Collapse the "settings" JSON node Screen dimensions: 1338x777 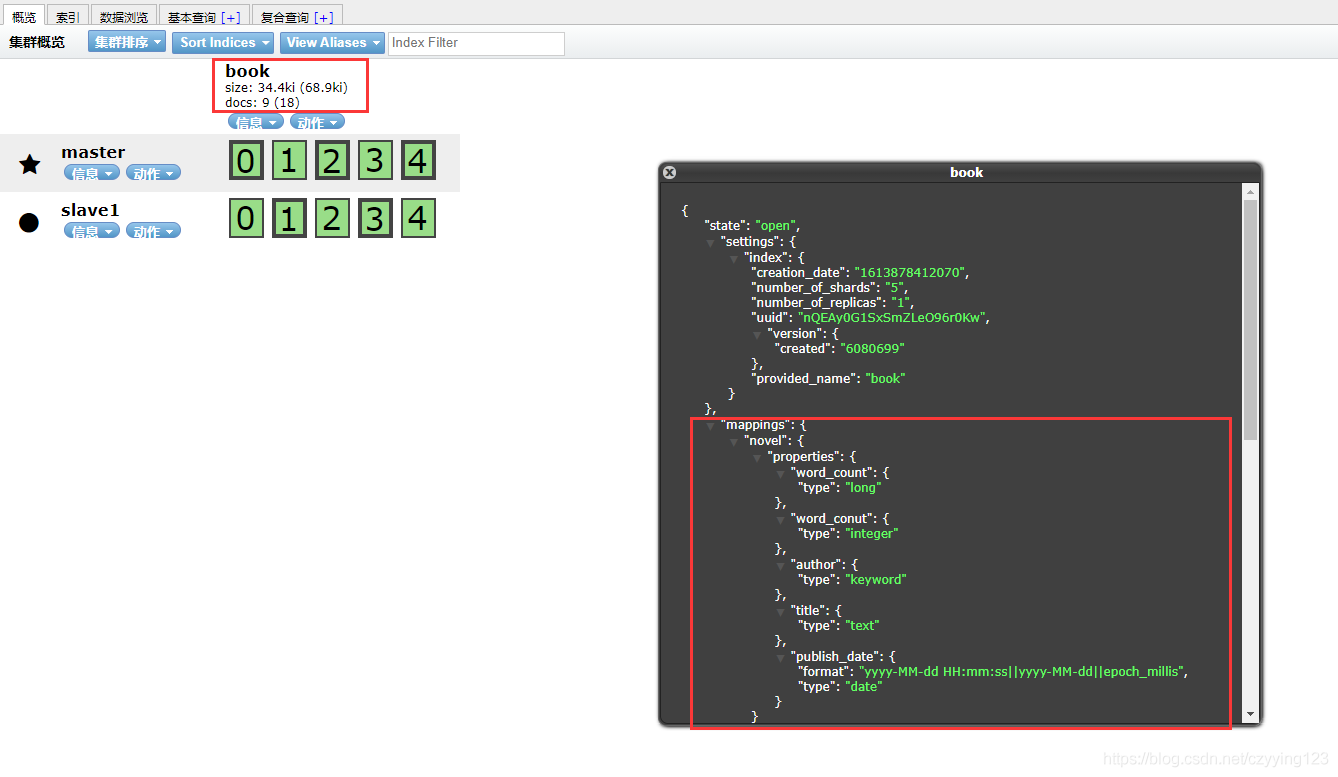point(711,243)
